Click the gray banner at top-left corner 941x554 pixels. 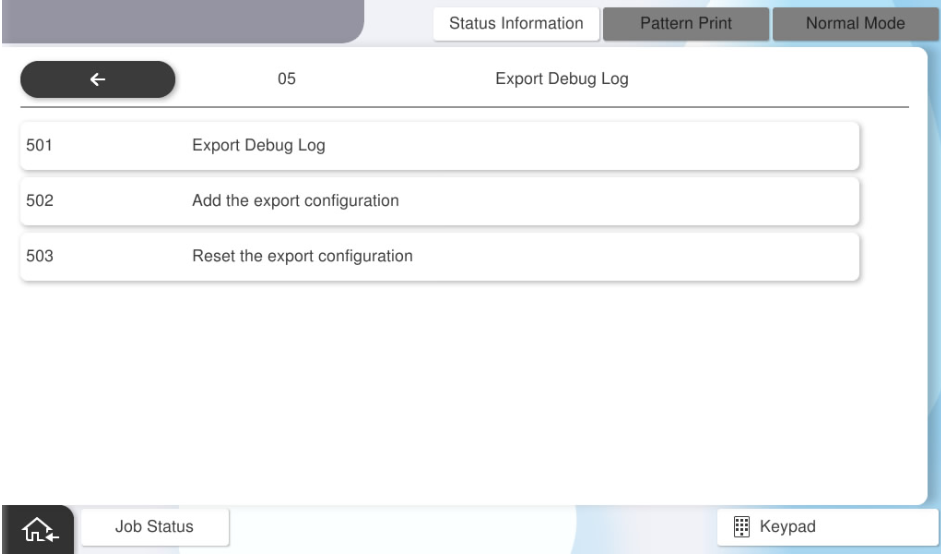click(180, 20)
